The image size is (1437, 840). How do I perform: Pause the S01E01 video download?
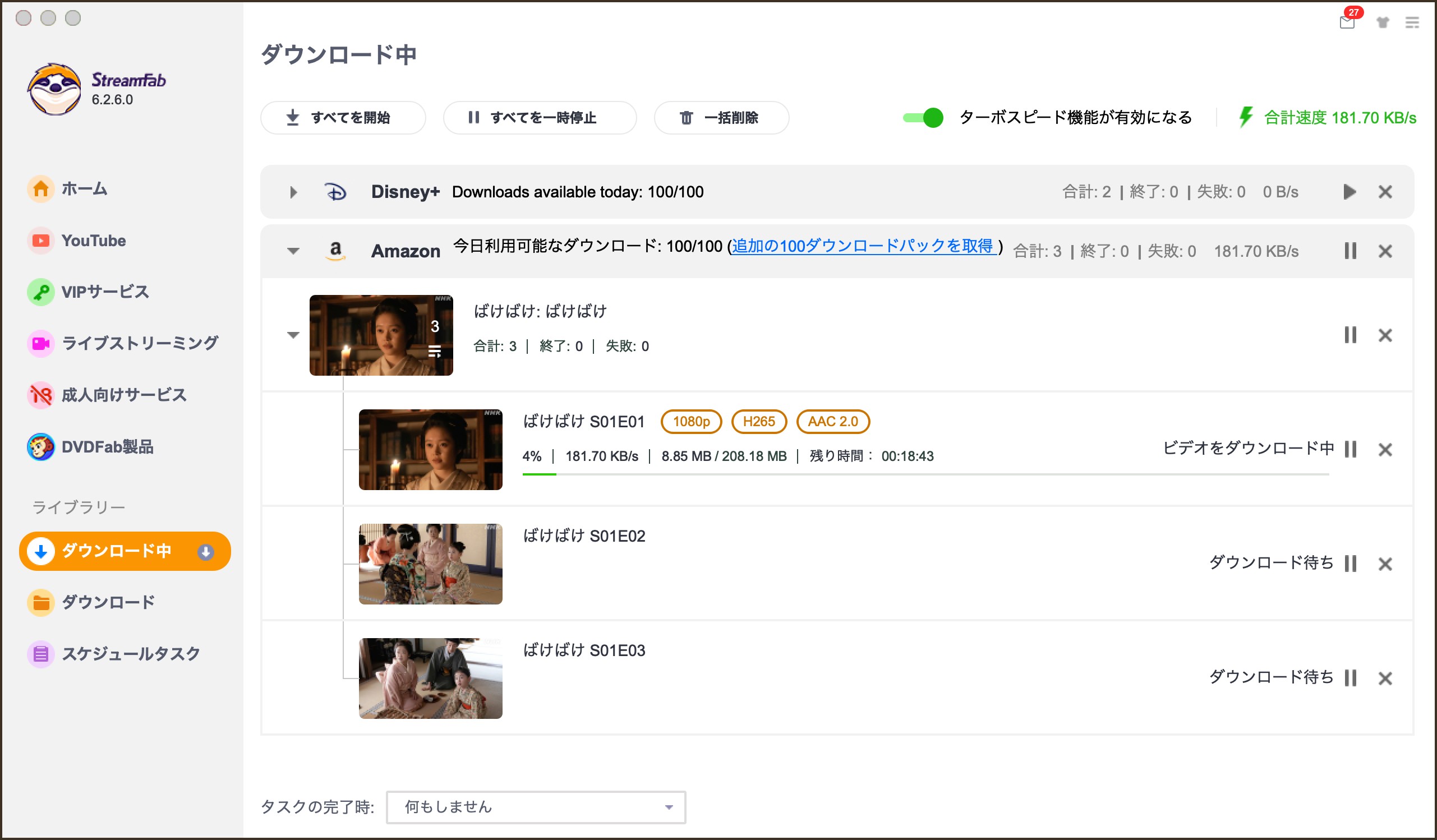tap(1350, 449)
